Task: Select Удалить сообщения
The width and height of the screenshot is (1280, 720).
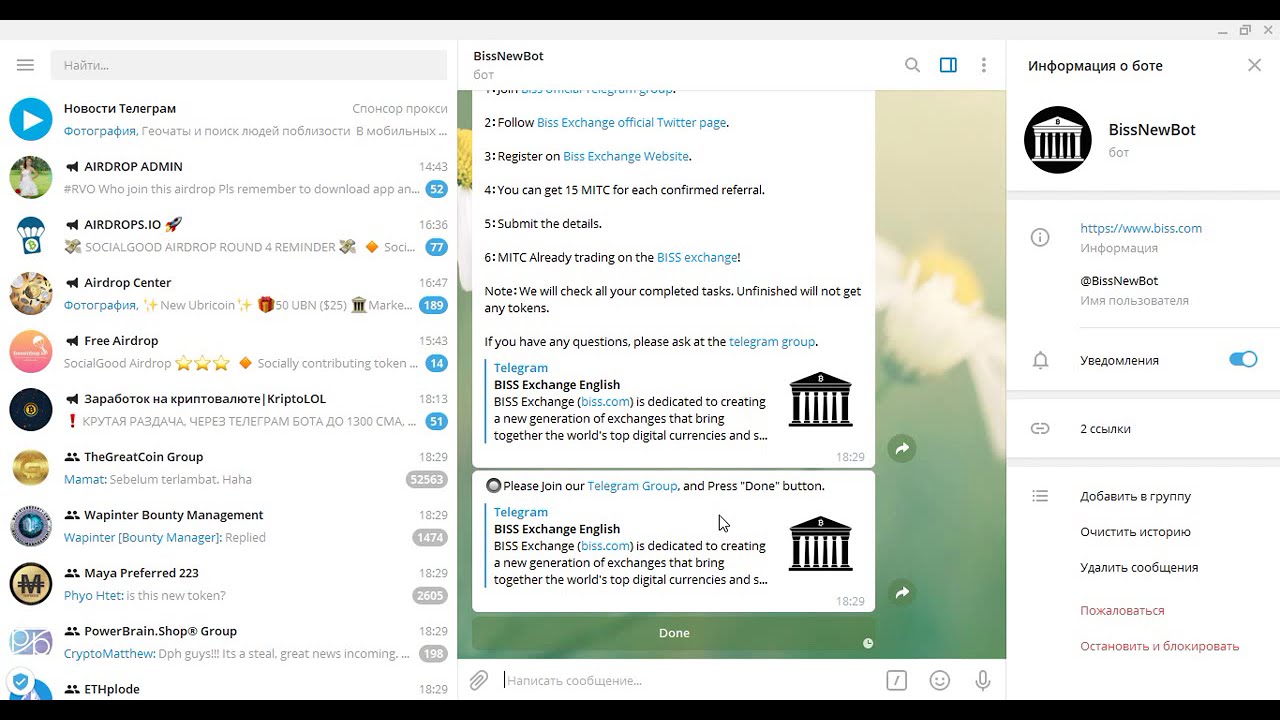Action: (1139, 567)
